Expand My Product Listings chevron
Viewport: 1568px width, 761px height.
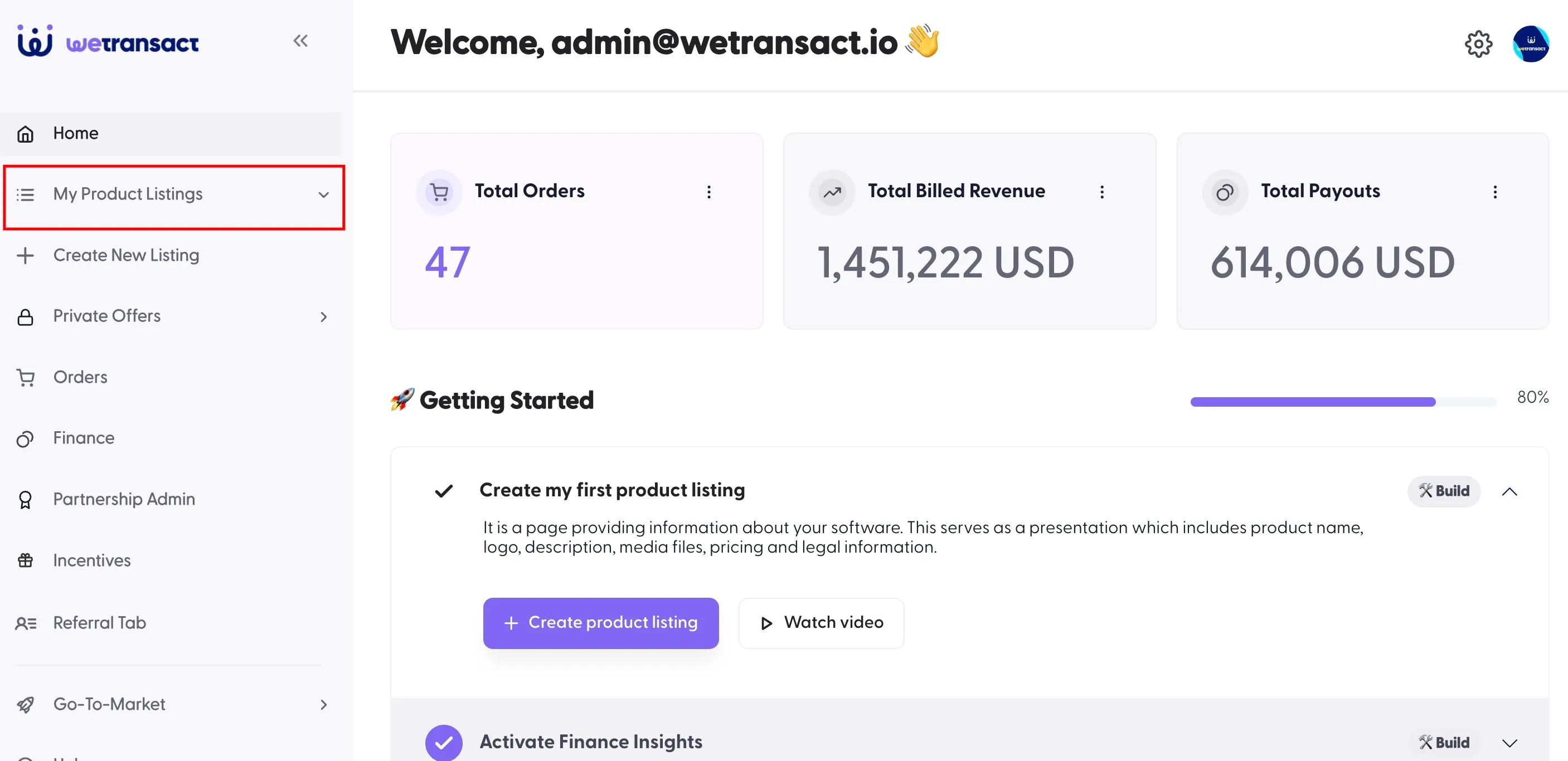click(324, 194)
